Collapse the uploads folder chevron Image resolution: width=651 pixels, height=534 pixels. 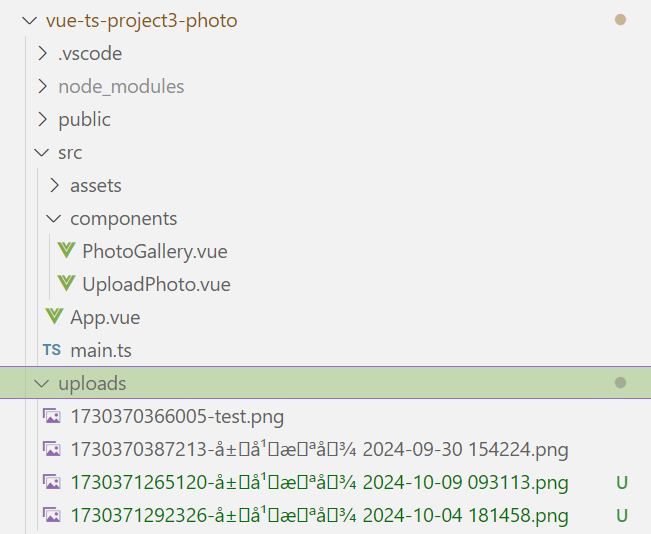(41, 383)
